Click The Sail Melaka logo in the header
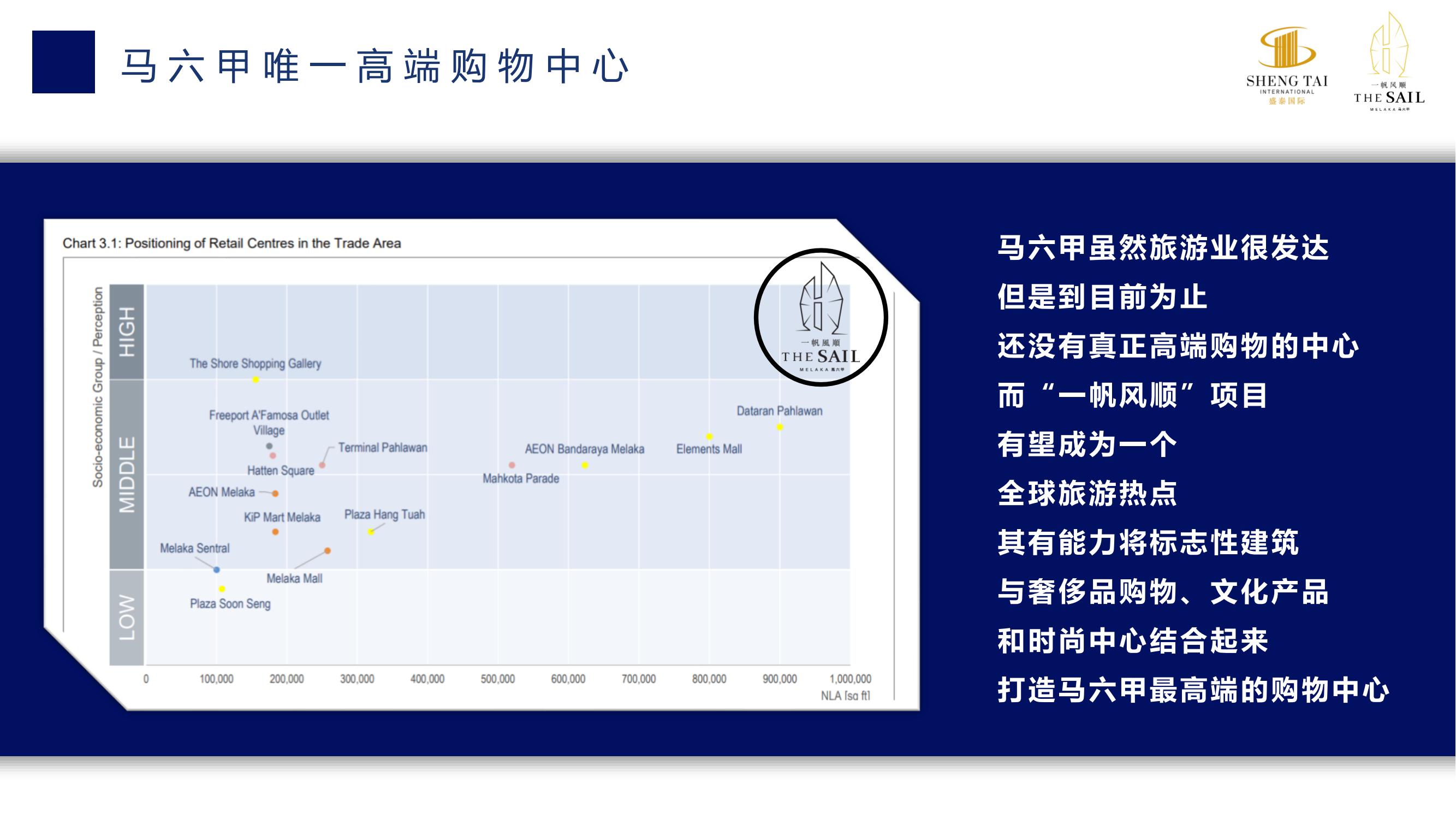Viewport: 1456px width, 819px height. coord(1389,62)
